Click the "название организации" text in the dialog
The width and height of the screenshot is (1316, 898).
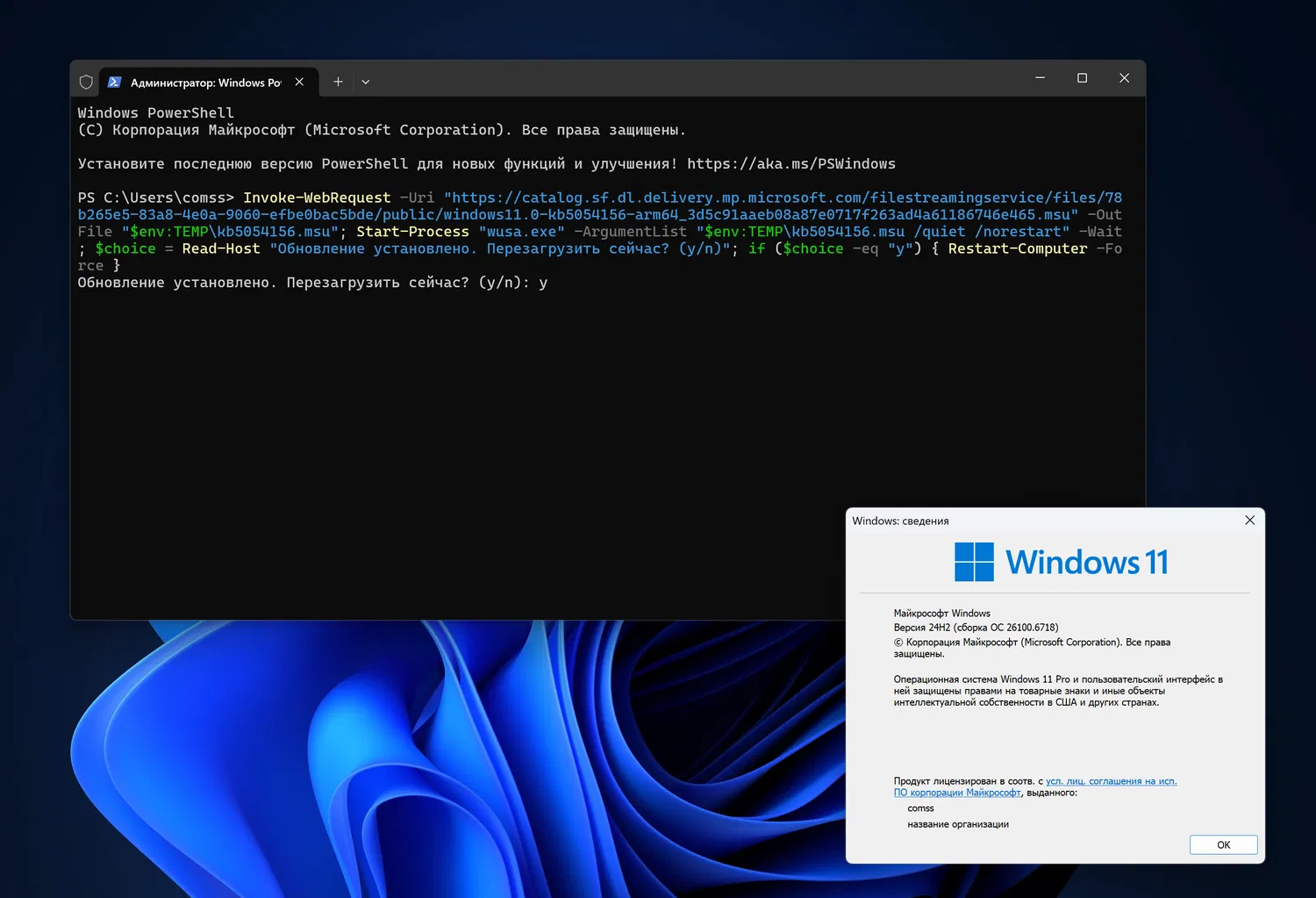(x=958, y=824)
